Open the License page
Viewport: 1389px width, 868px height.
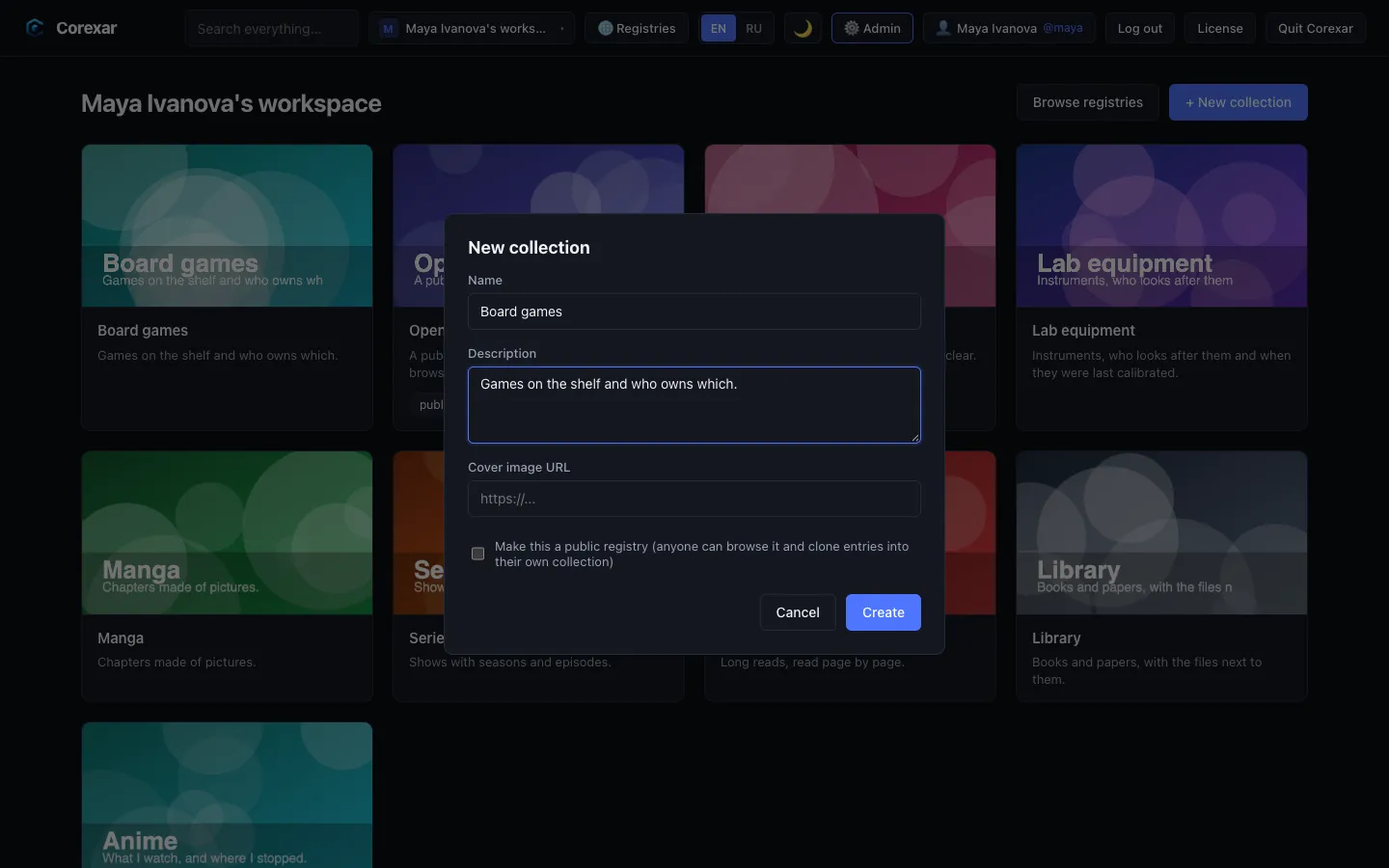[x=1220, y=29]
